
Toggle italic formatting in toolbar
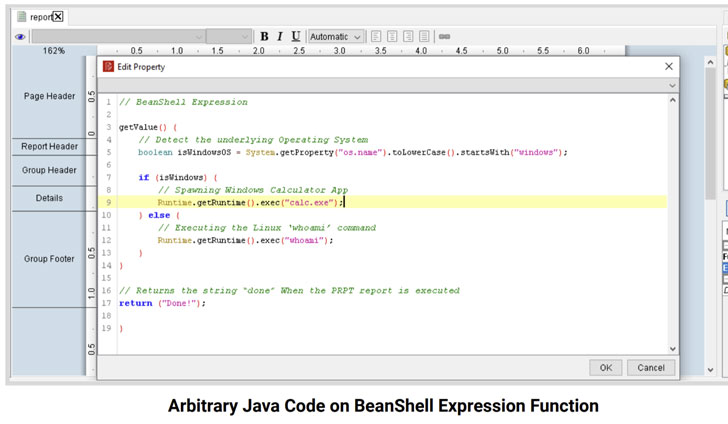coord(280,37)
